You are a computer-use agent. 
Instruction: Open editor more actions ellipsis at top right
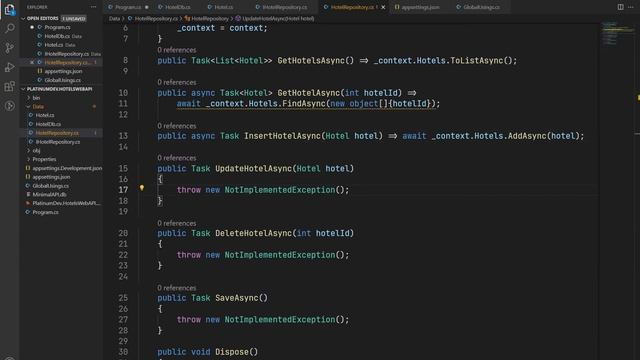[x=631, y=7]
